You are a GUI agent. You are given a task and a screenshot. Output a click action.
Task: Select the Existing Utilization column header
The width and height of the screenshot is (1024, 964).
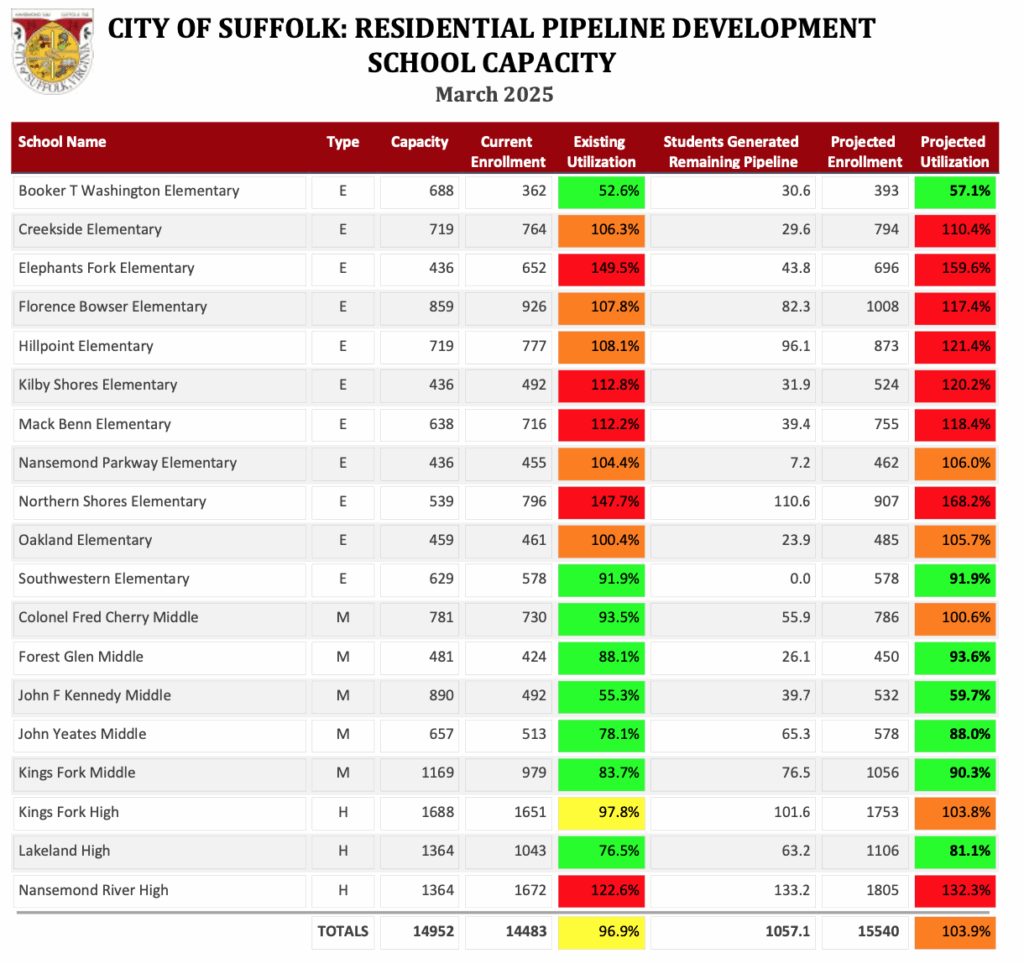click(x=600, y=151)
